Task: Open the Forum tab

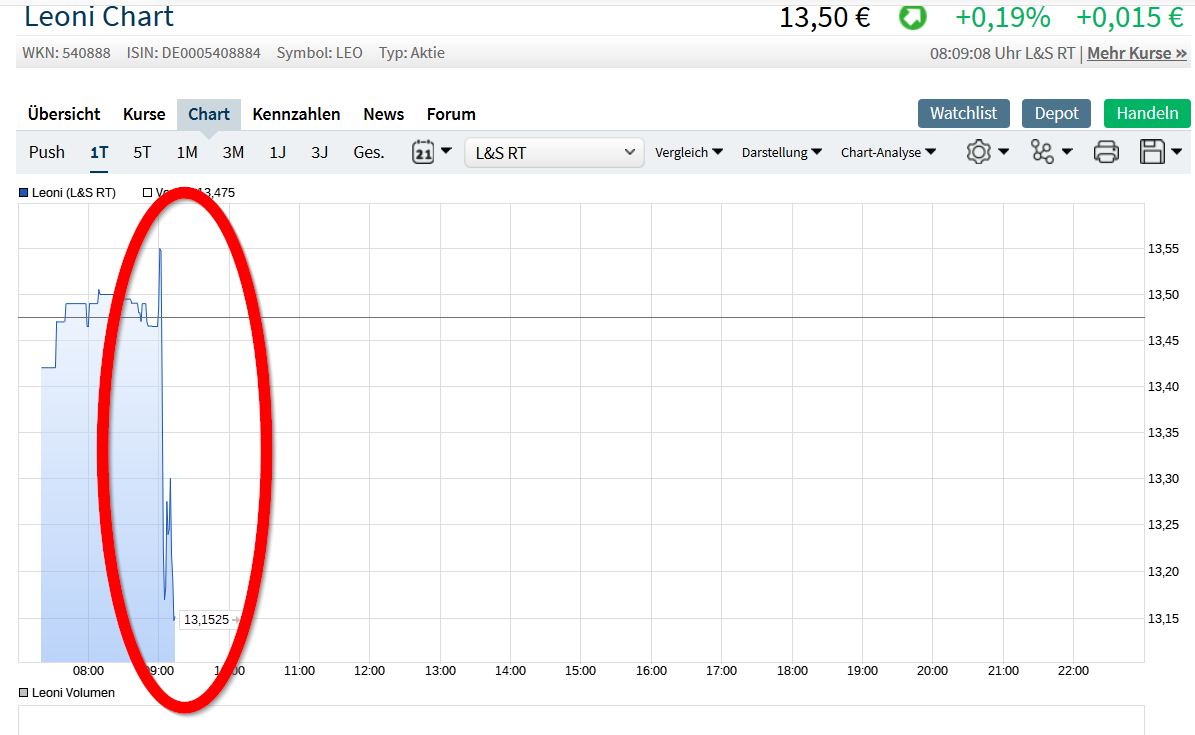Action: [x=451, y=114]
